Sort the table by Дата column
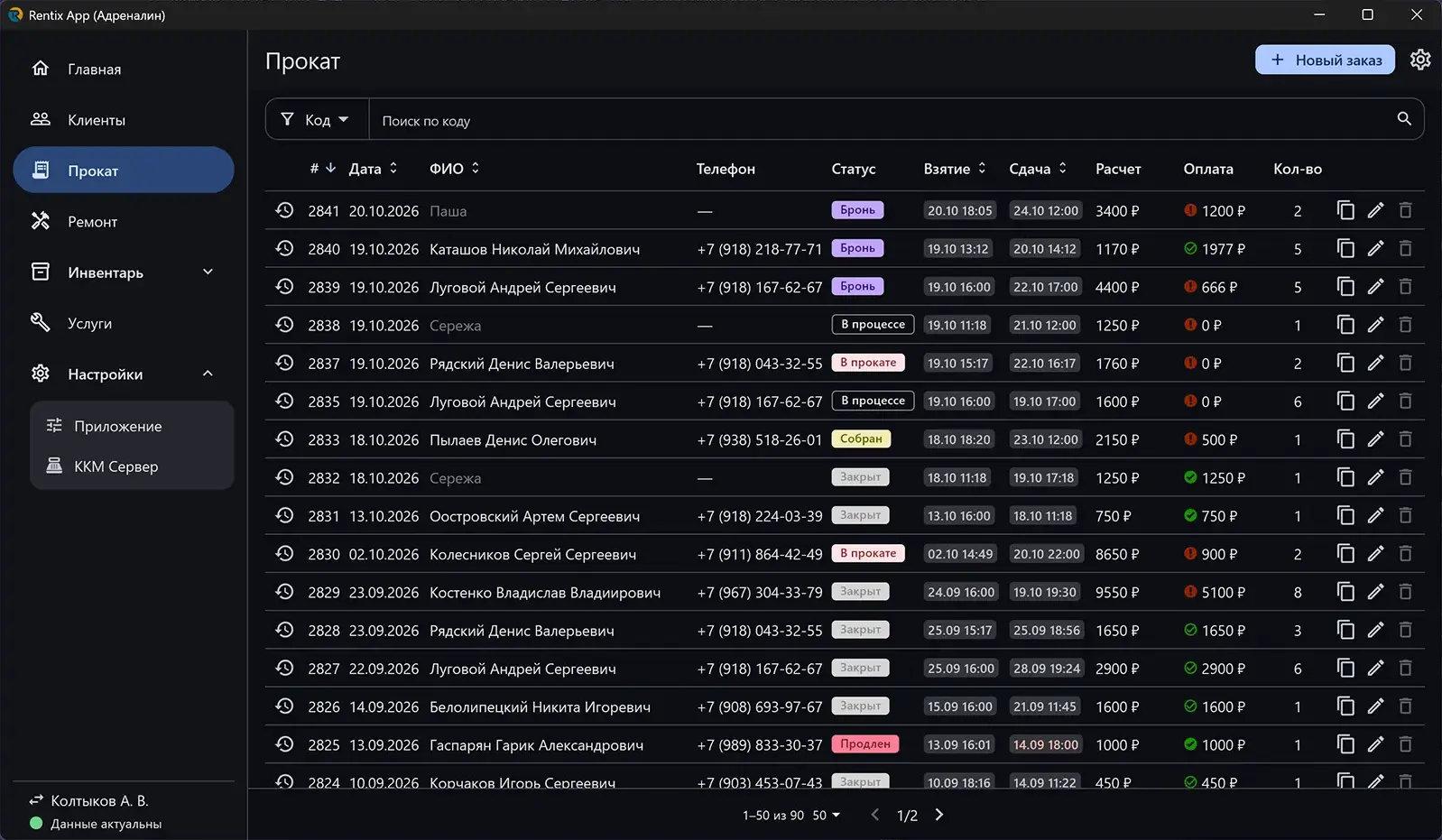This screenshot has width=1442, height=840. [x=373, y=169]
